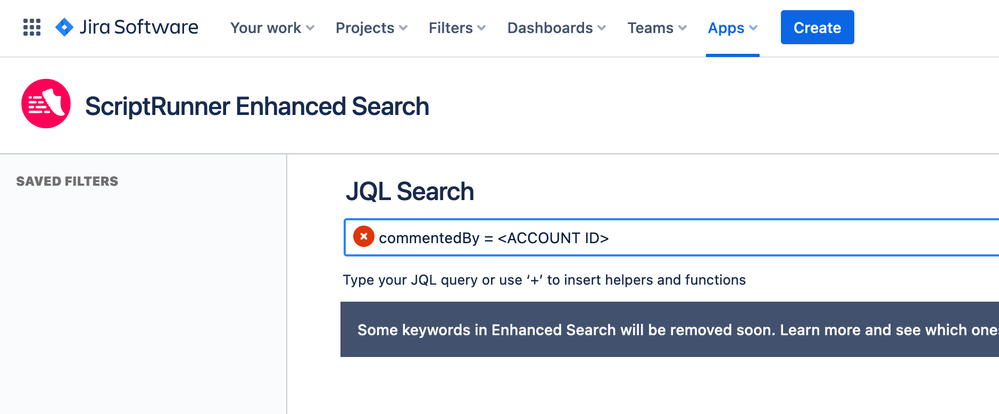Click the red error icon in query field
Viewport: 999px width, 414px height.
click(x=364, y=237)
